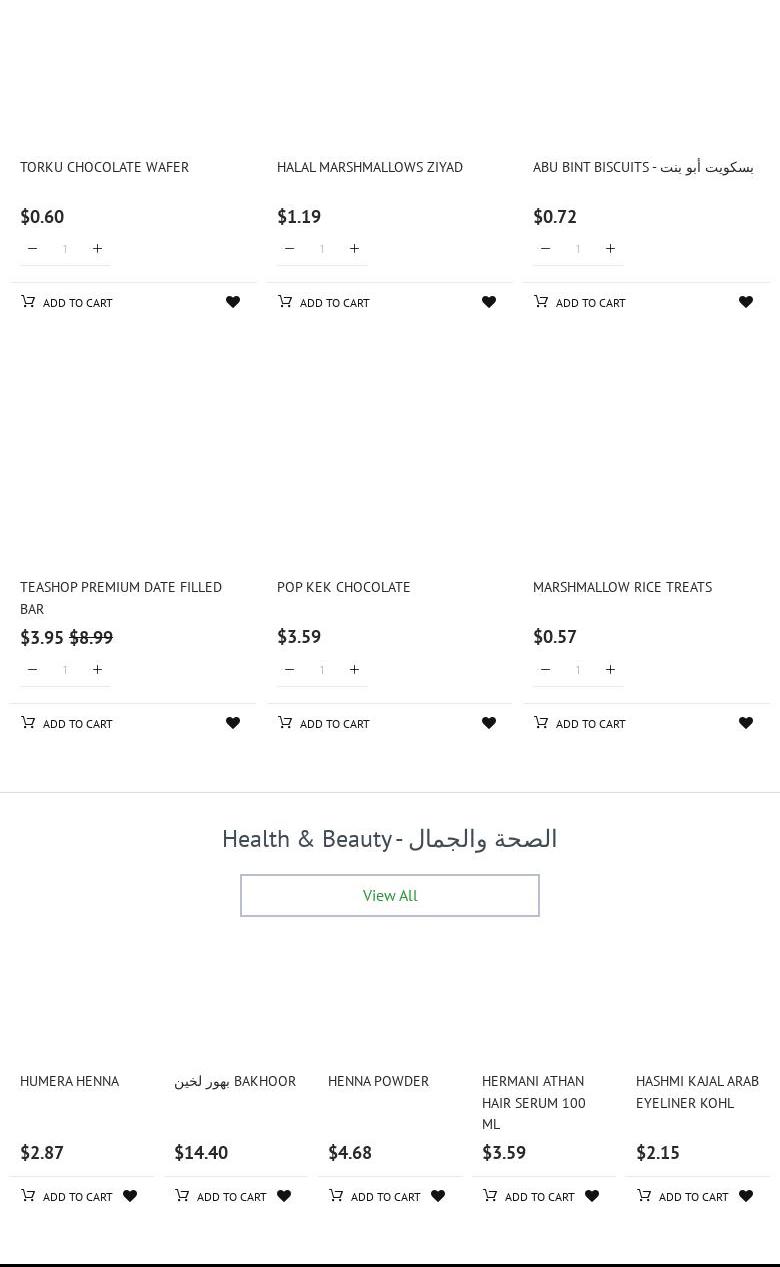This screenshot has width=780, height=1267.
Task: Decrease Teashop Premium Date Bar quantity
Action: (32, 670)
